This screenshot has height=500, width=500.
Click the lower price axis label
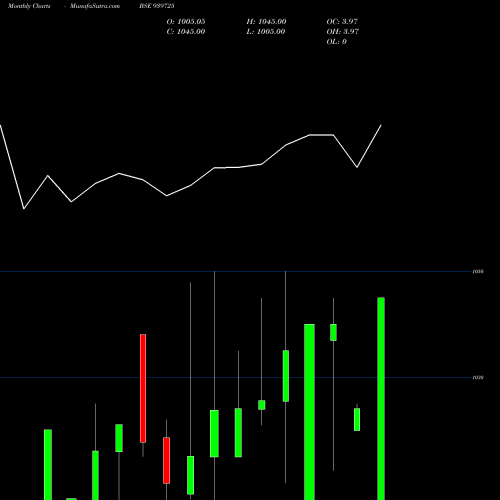478,378
